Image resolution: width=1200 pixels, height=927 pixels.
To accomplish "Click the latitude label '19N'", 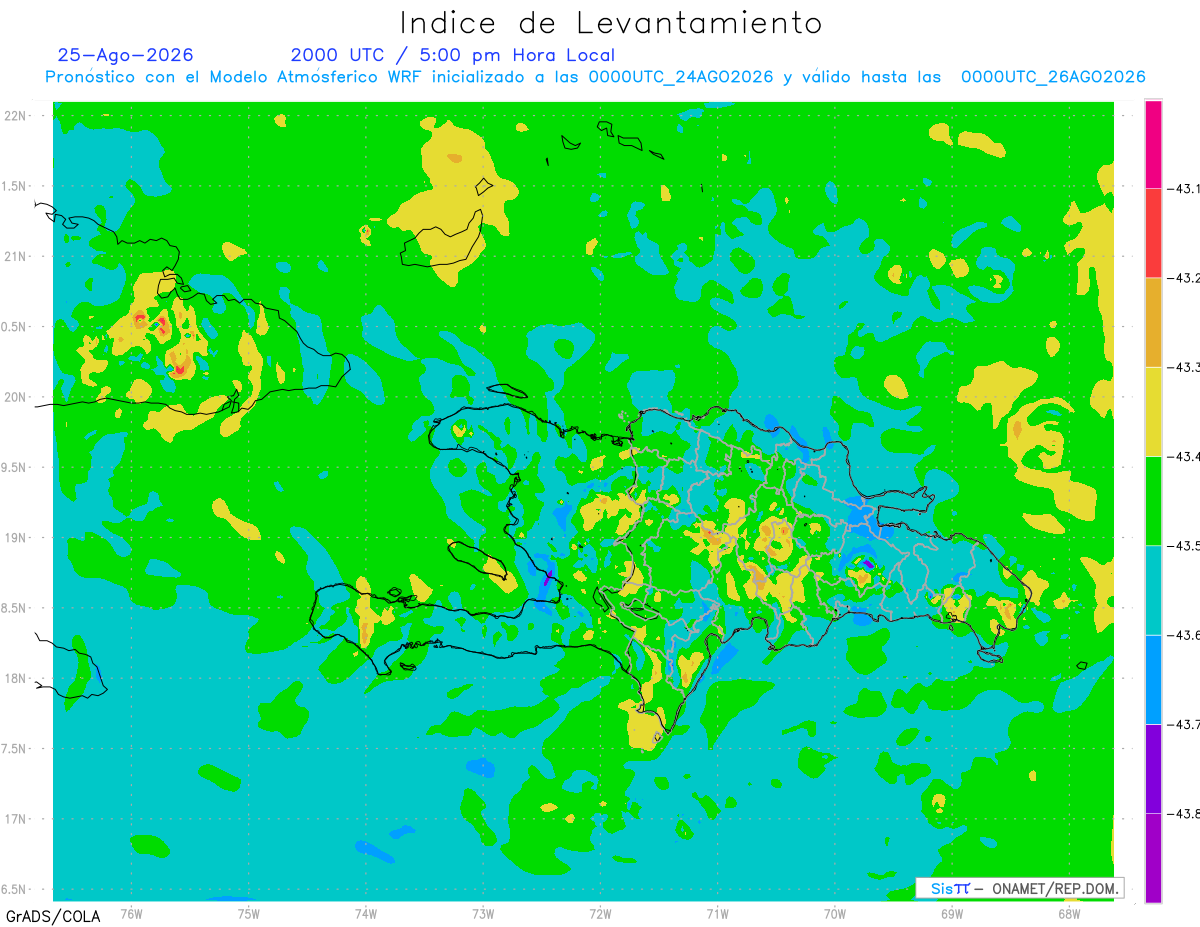I will (16, 537).
